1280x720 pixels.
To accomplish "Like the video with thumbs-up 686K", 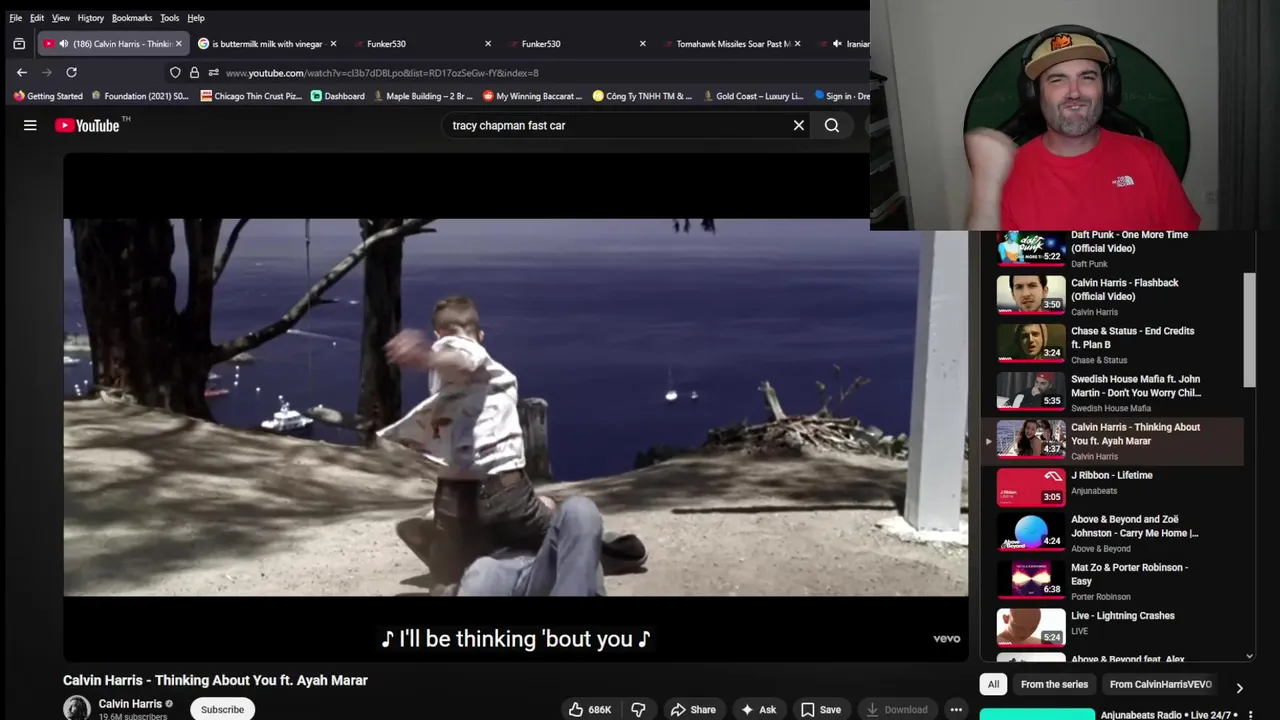I will [x=590, y=709].
